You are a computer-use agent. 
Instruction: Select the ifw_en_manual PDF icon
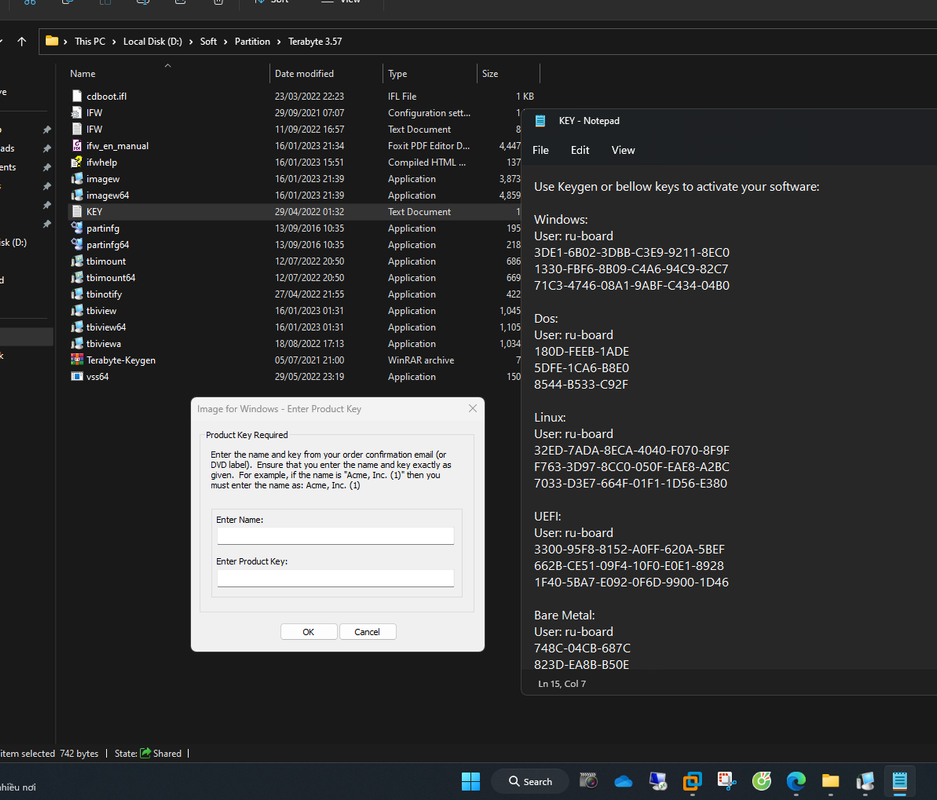(76, 146)
